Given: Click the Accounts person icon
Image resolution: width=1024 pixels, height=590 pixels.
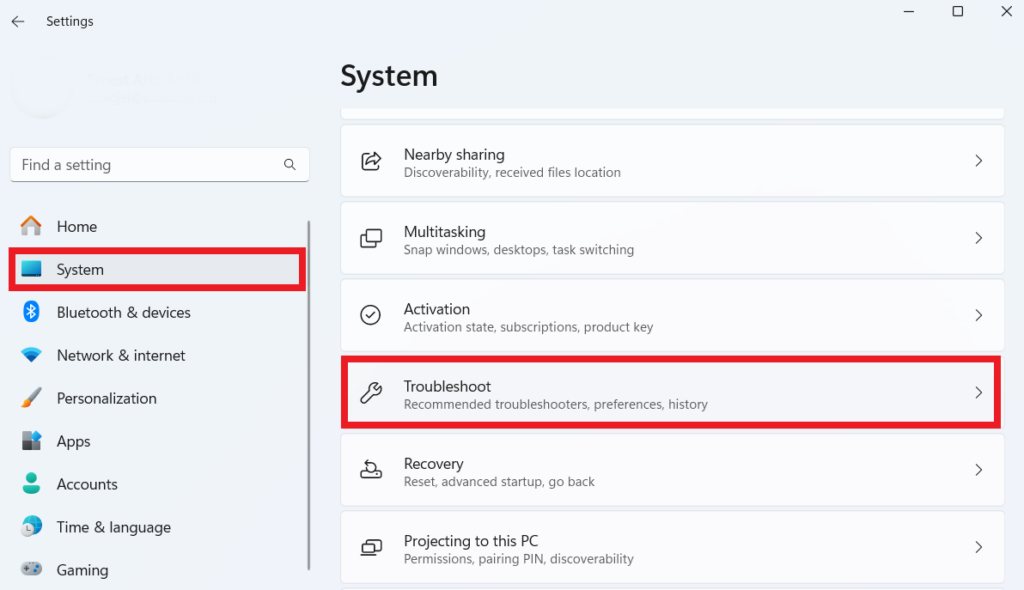Looking at the screenshot, I should (31, 483).
